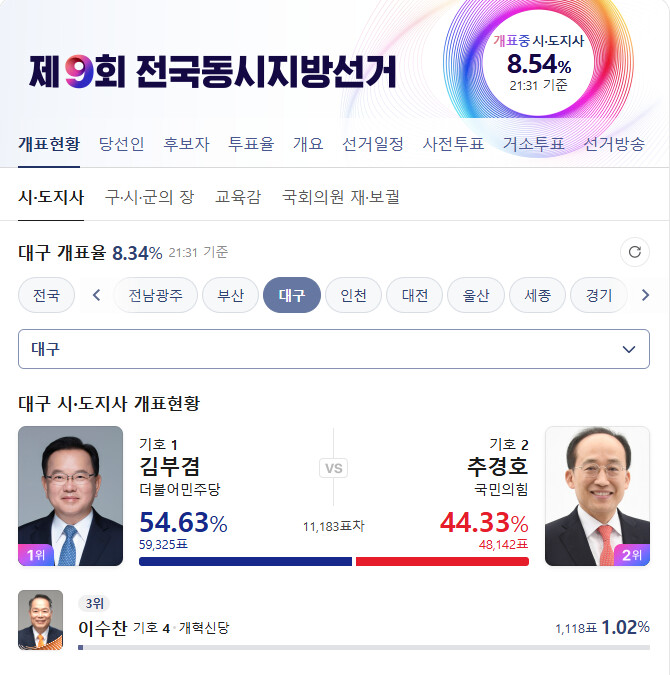Open third-place candidate 이수찬 photo

point(40,619)
